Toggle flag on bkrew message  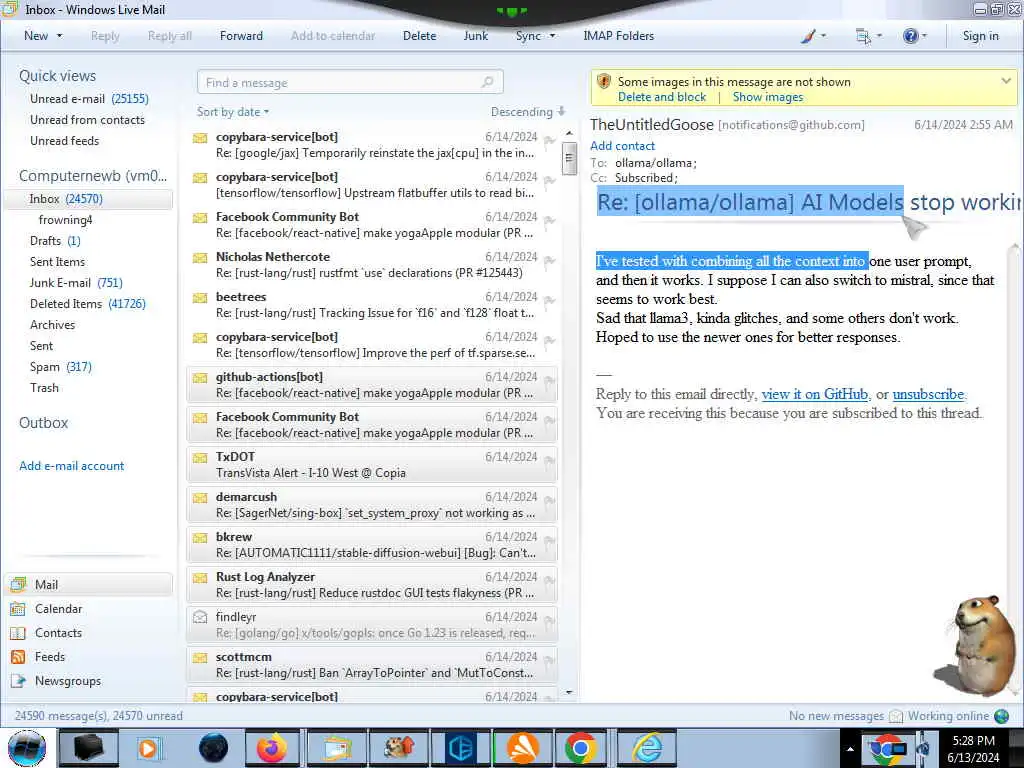pyautogui.click(x=550, y=541)
